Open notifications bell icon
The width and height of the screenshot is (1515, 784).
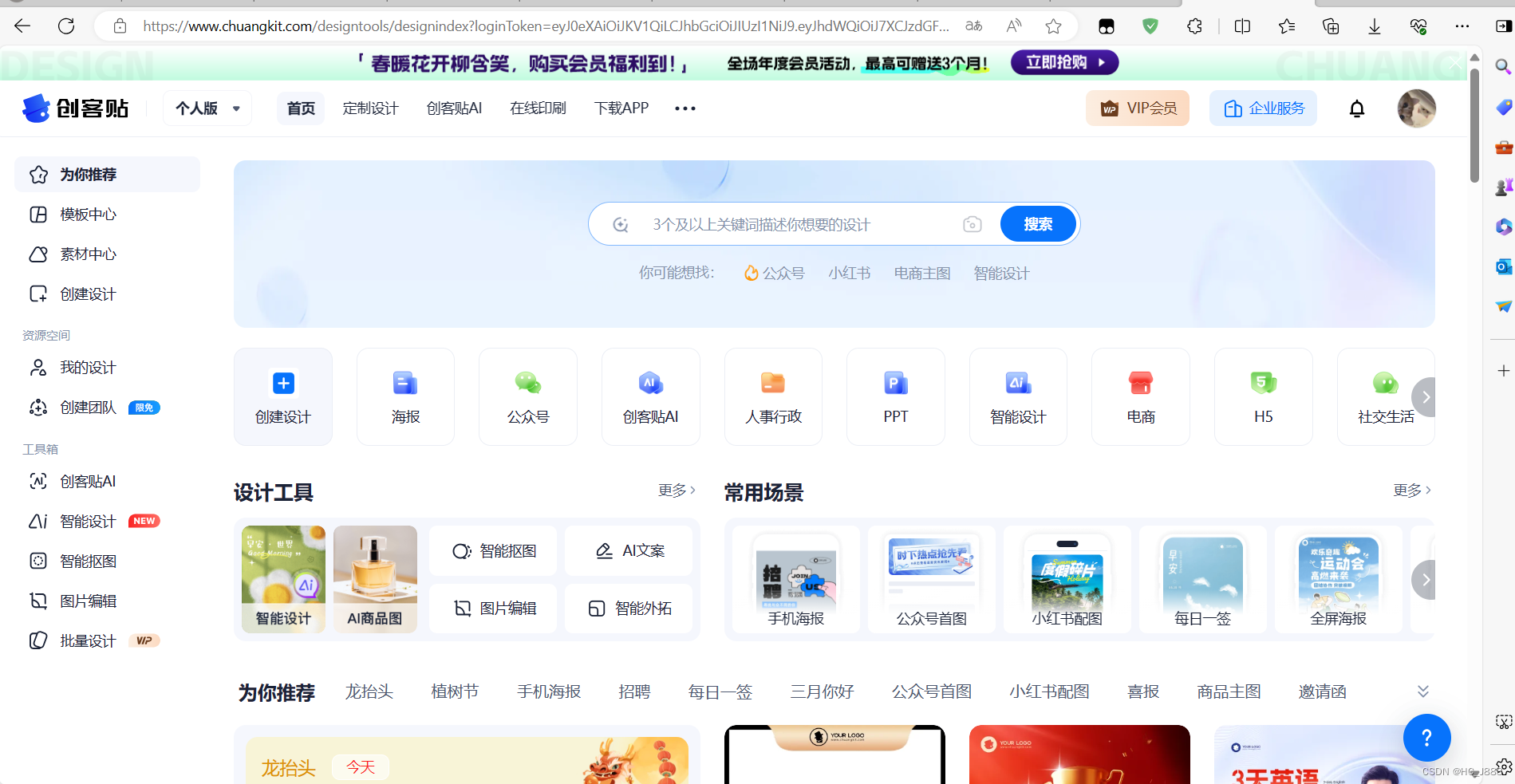click(1356, 108)
